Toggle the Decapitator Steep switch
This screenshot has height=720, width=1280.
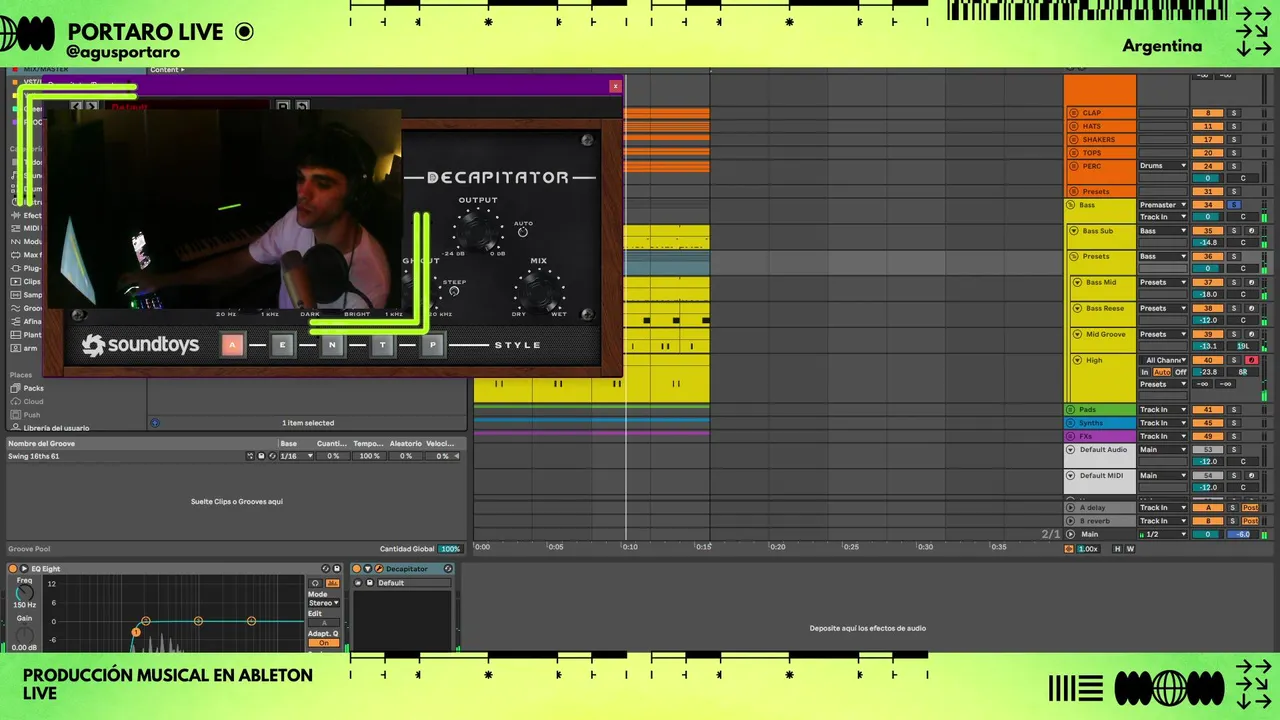(x=454, y=291)
